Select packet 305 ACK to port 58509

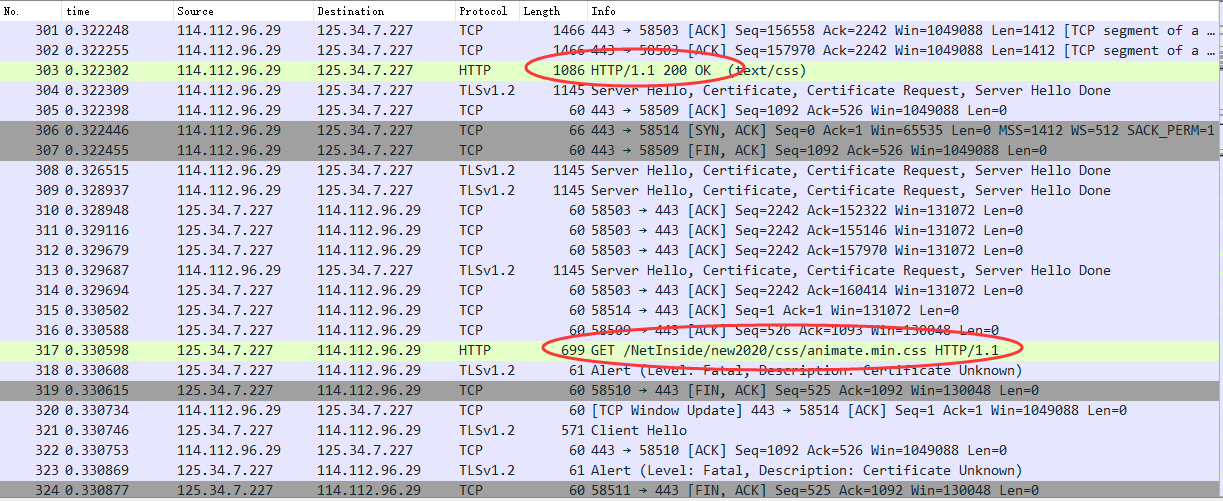pyautogui.click(x=611, y=110)
